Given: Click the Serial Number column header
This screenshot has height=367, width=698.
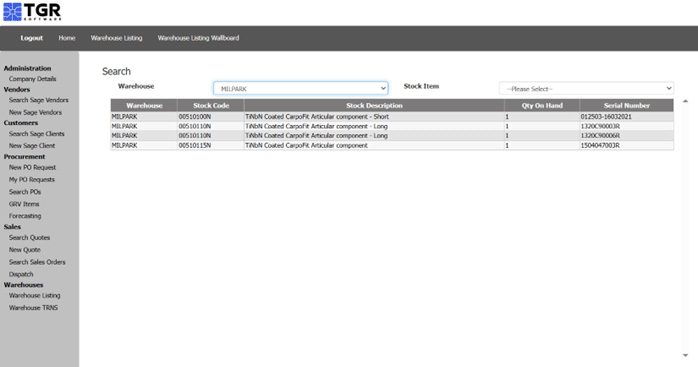Looking at the screenshot, I should (x=627, y=106).
